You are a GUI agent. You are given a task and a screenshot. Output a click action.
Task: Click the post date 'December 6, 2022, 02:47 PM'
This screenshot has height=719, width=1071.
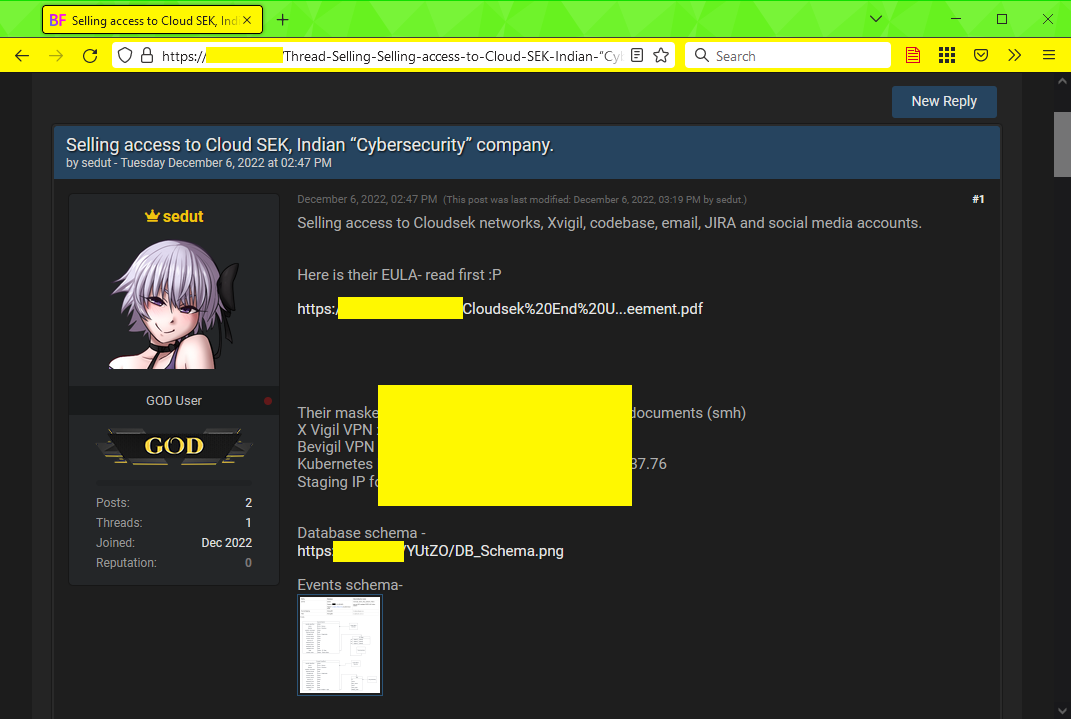367,199
